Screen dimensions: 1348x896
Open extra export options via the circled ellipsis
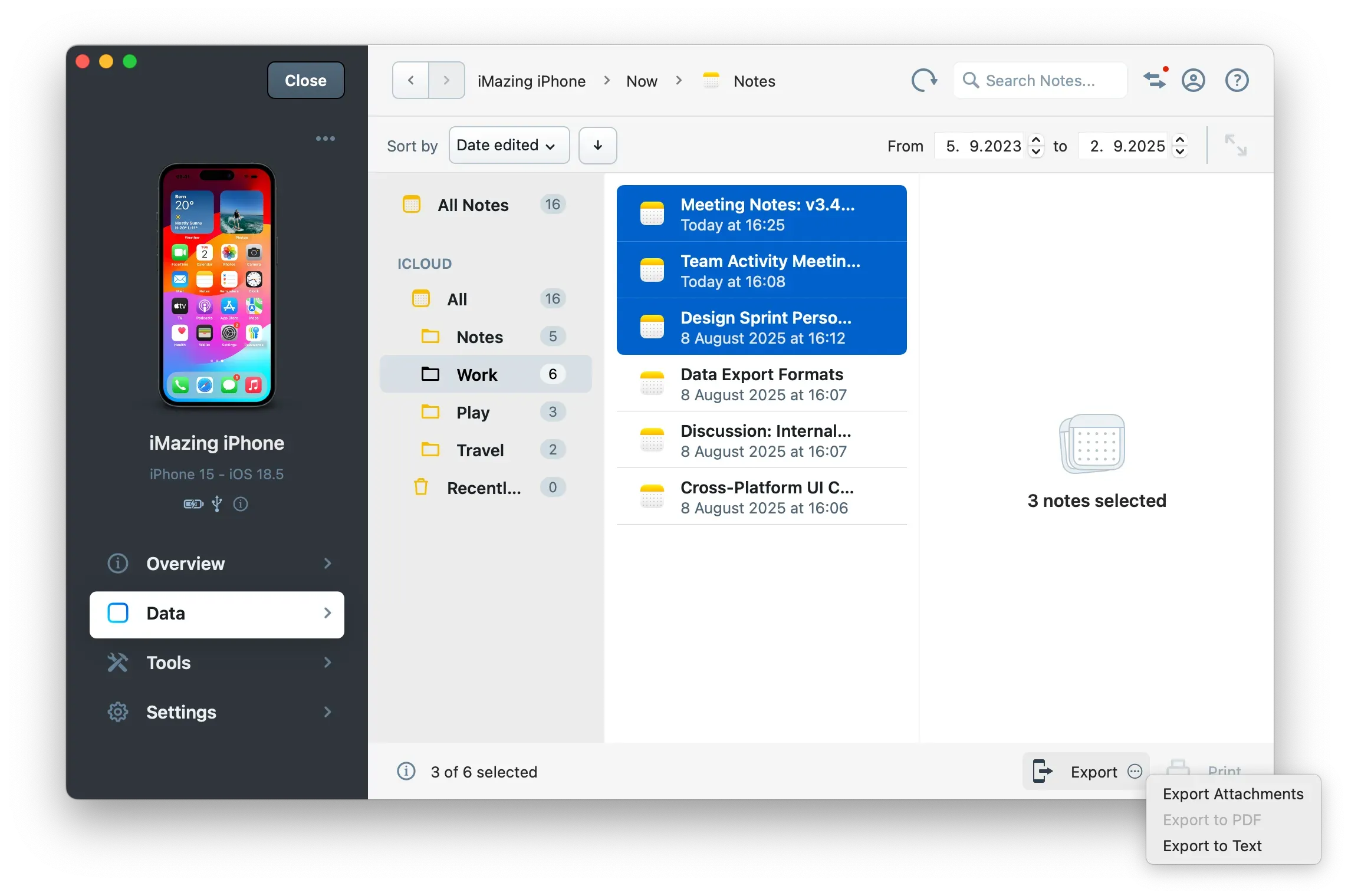(x=1133, y=771)
